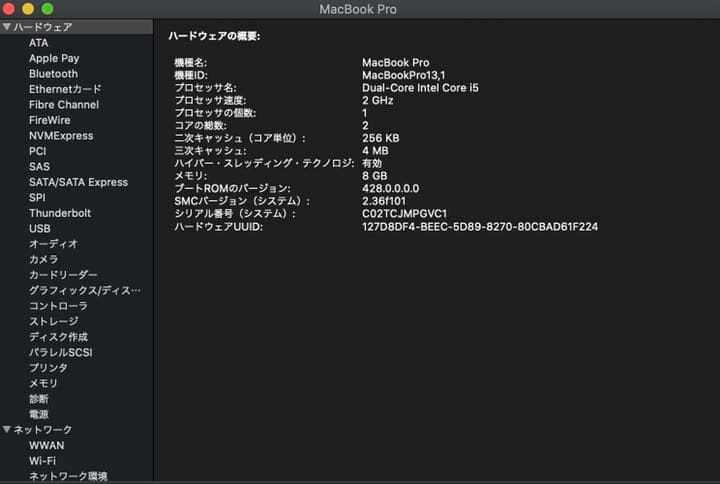Image resolution: width=720 pixels, height=484 pixels.
Task: Click the 有効 hyper-threading value
Action: [x=372, y=163]
